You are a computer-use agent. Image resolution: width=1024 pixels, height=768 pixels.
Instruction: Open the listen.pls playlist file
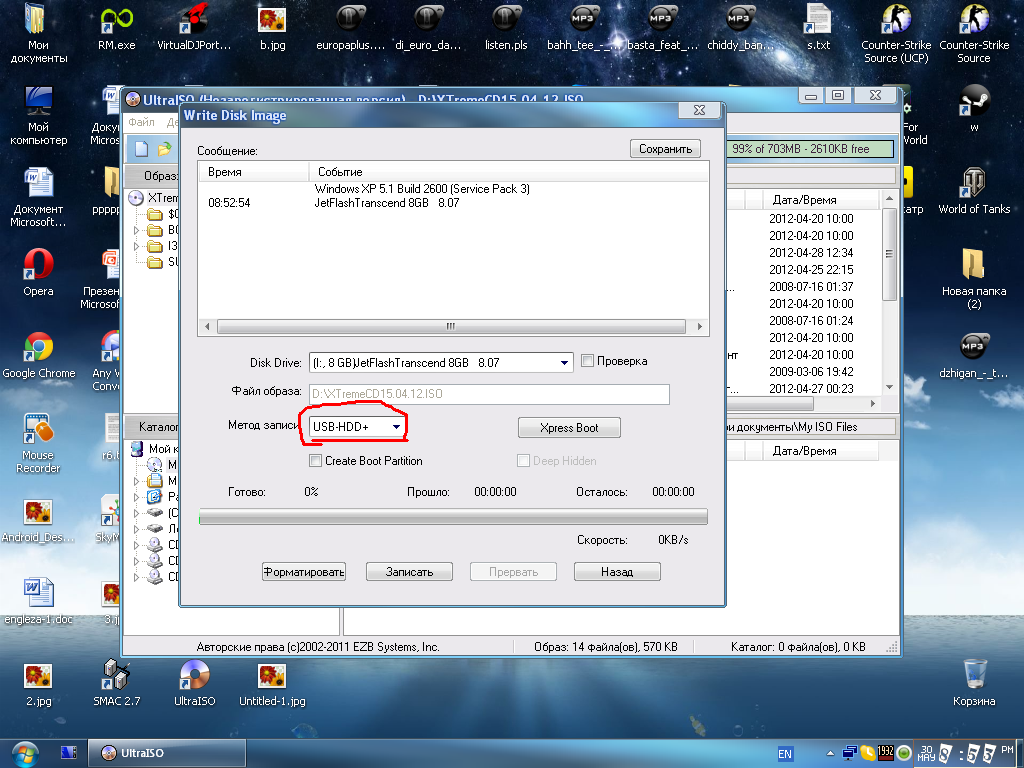(506, 26)
